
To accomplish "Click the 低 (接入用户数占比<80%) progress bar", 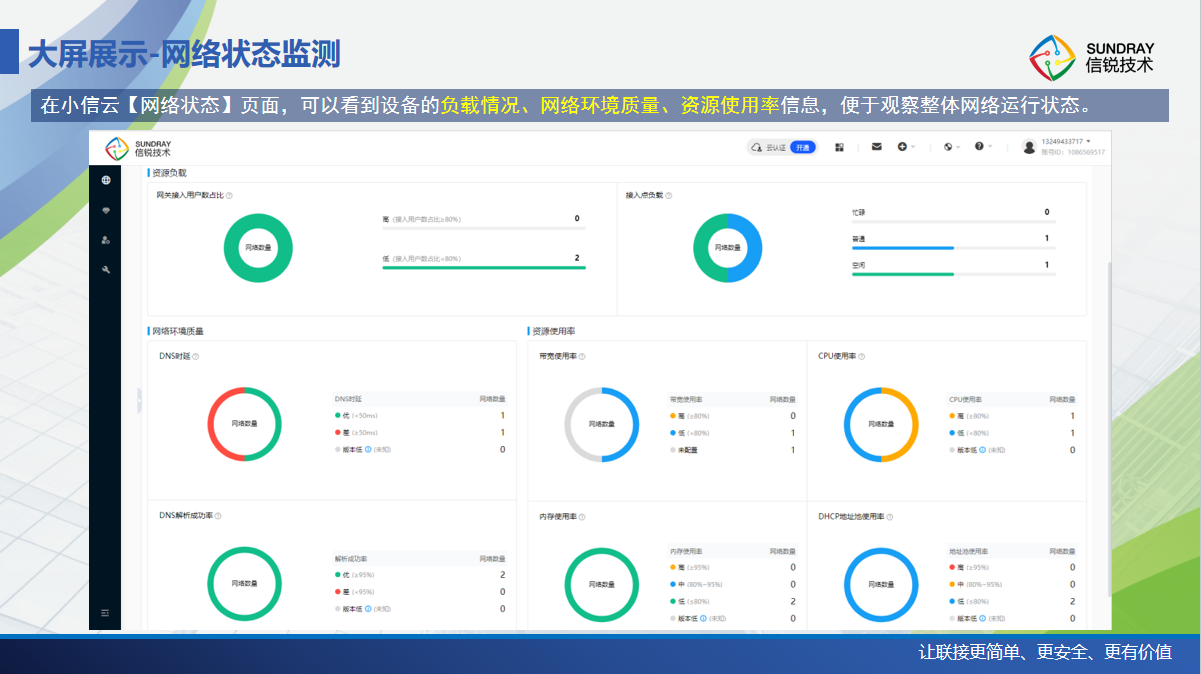I will (483, 268).
